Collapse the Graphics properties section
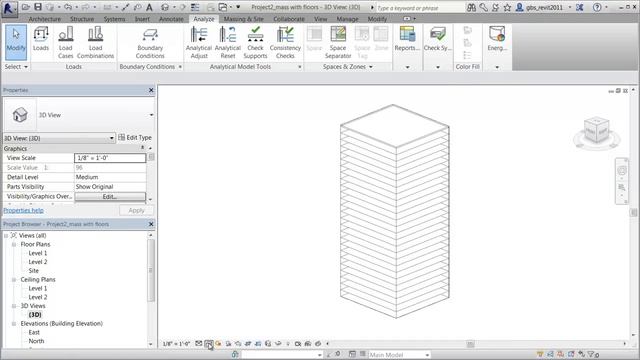 (x=142, y=148)
